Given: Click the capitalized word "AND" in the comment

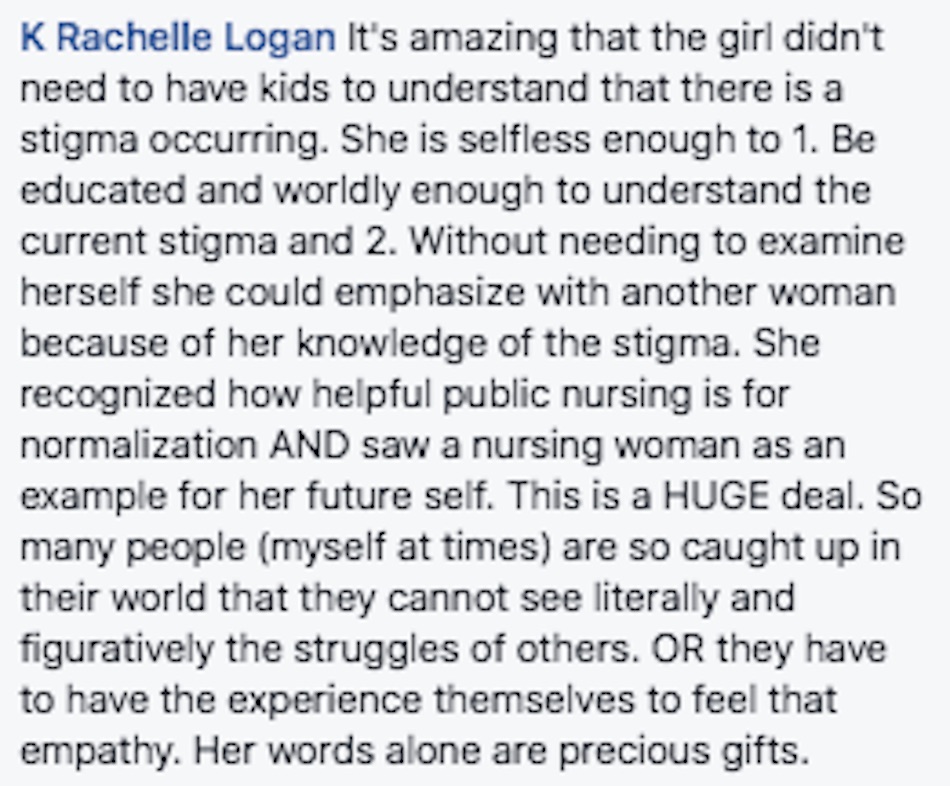Looking at the screenshot, I should coord(310,445).
